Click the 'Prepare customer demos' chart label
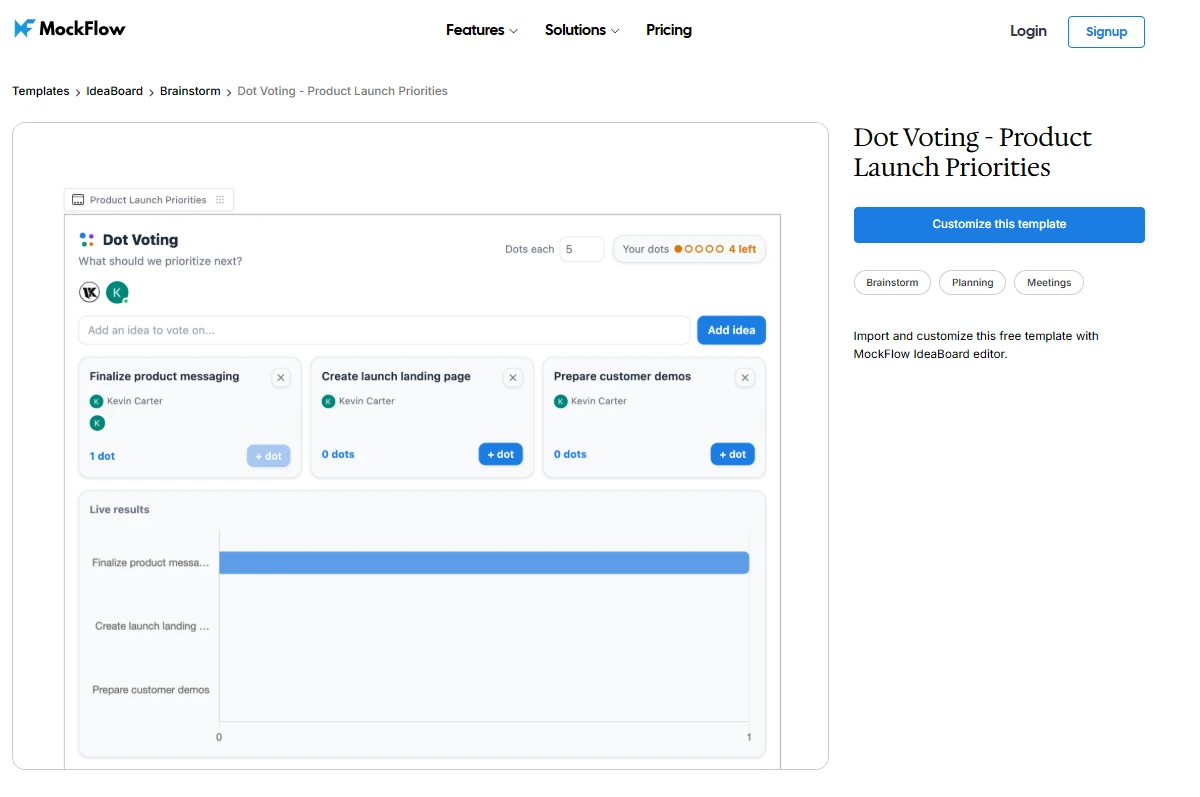The width and height of the screenshot is (1200, 797). click(x=151, y=690)
